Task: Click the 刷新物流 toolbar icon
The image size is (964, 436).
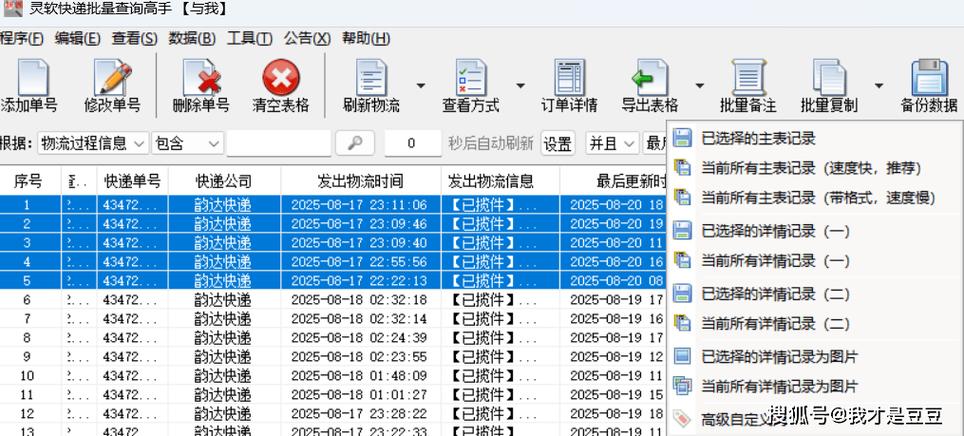Action: click(371, 79)
